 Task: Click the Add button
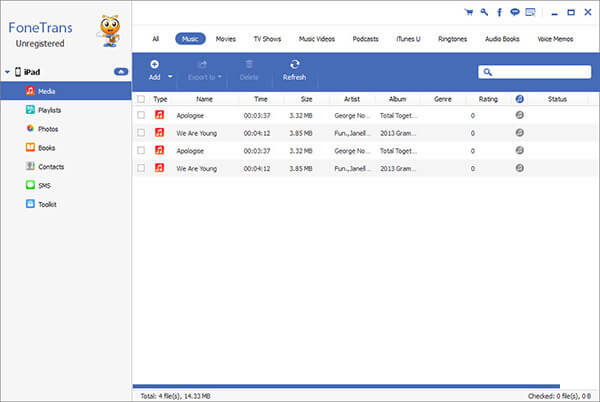[155, 70]
